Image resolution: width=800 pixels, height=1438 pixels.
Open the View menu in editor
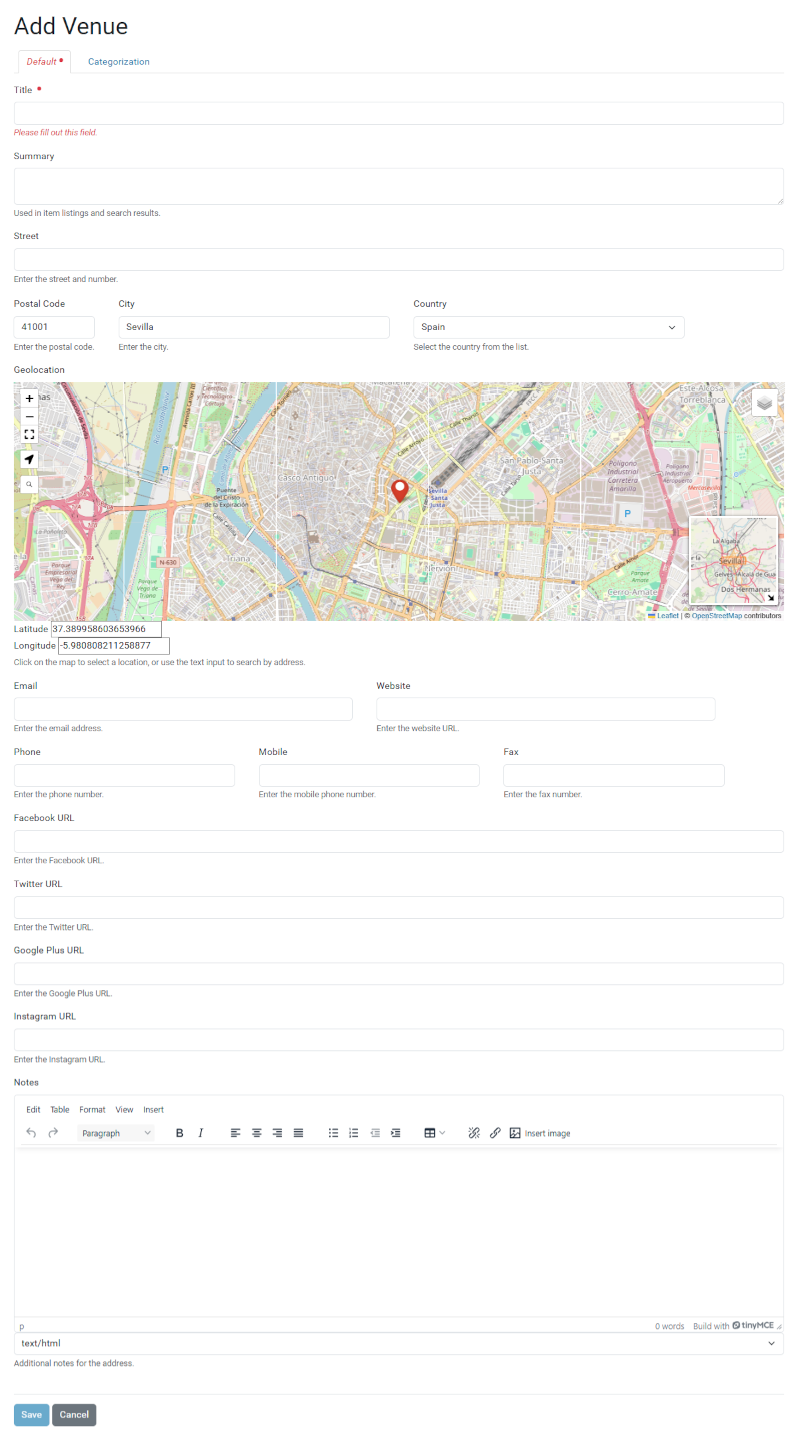point(124,1109)
